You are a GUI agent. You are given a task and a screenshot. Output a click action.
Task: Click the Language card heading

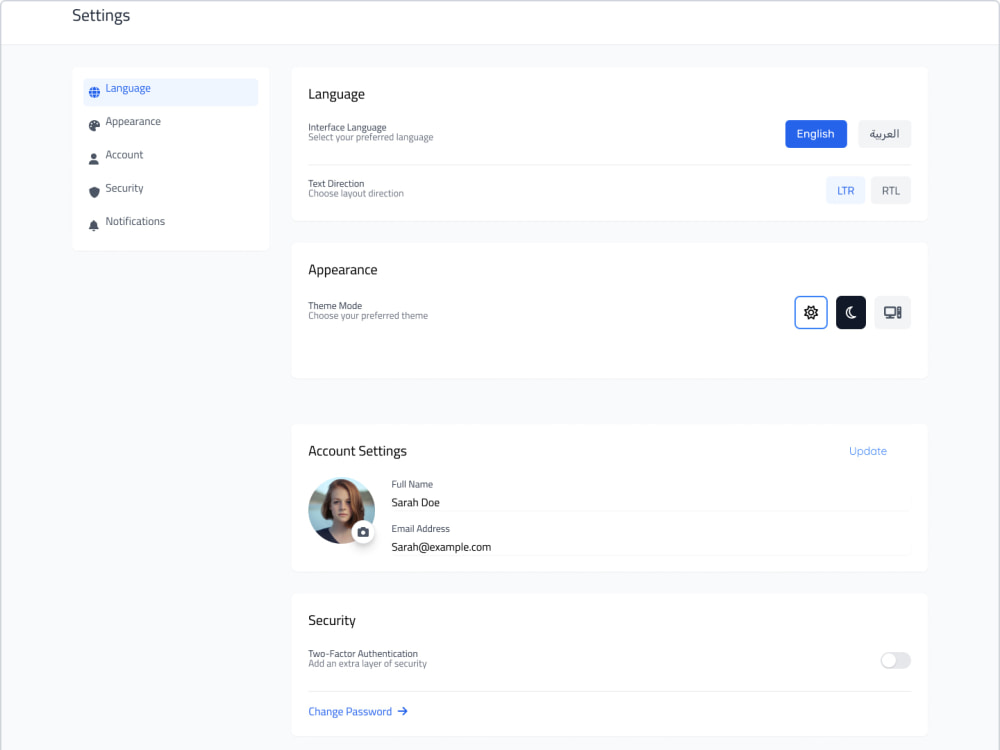pyautogui.click(x=336, y=94)
